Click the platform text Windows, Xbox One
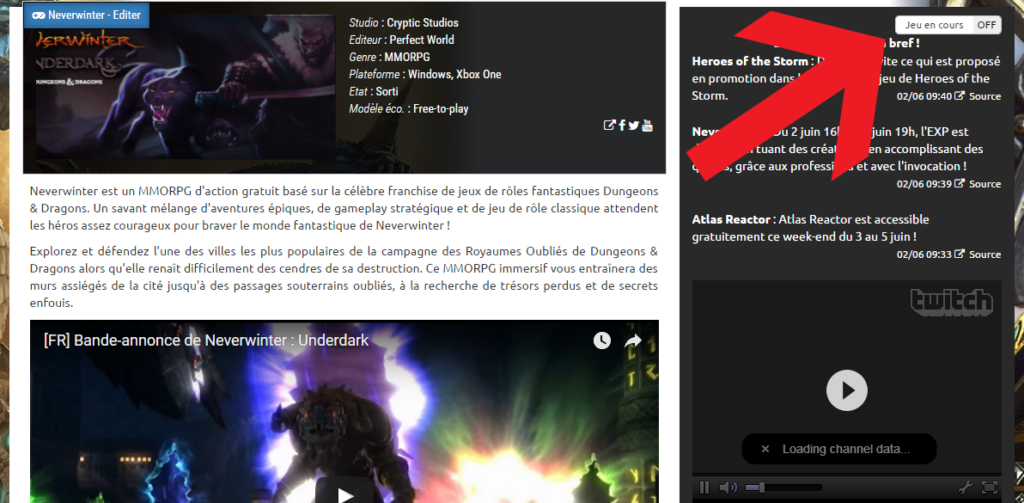The height and width of the screenshot is (503, 1024). 455,74
